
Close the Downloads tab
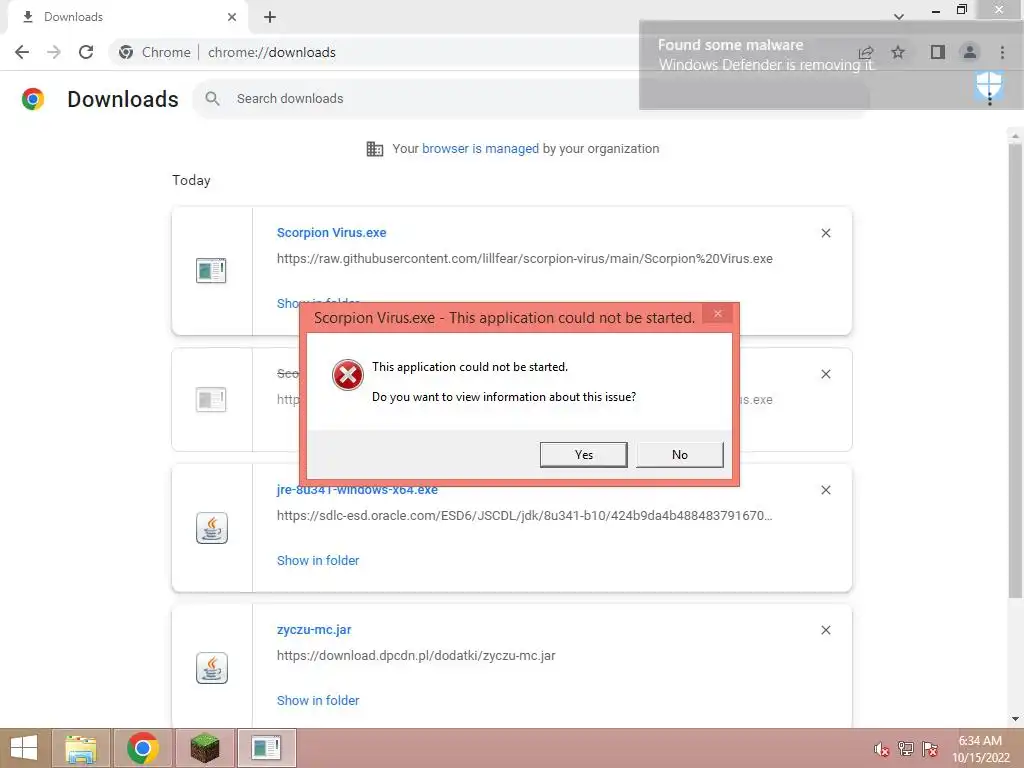click(x=231, y=17)
